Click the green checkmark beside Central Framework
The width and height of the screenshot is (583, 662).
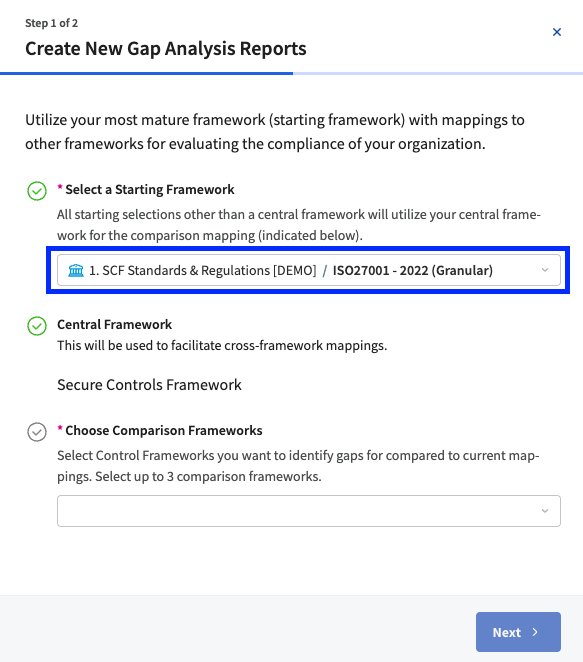coord(37,326)
